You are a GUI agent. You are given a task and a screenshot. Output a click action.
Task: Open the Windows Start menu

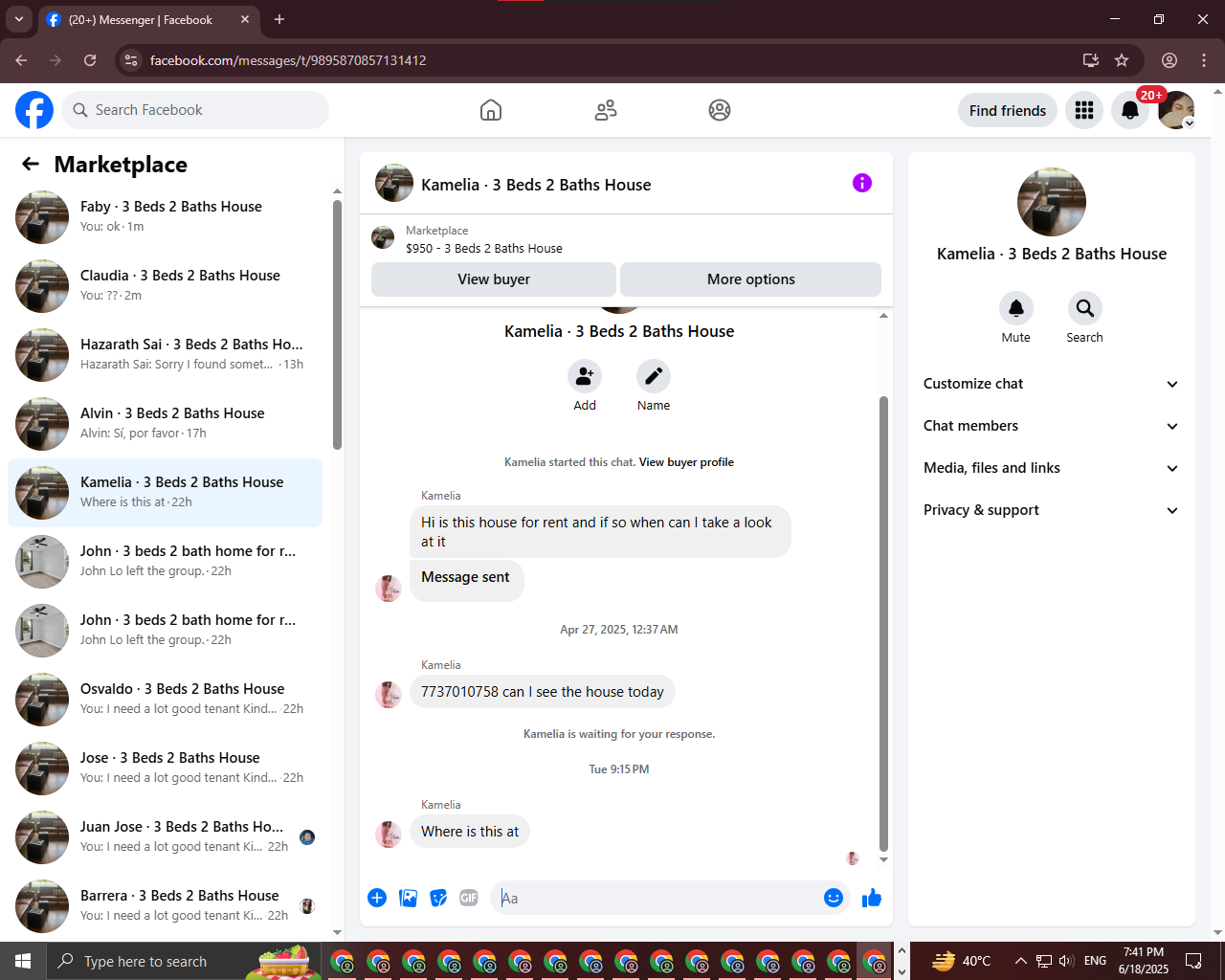coord(23,961)
